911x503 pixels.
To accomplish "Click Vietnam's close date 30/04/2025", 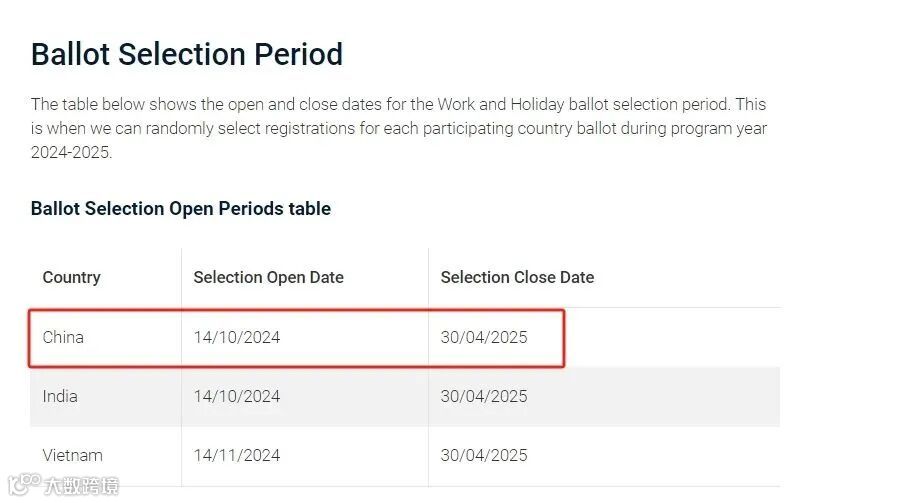I will click(483, 455).
